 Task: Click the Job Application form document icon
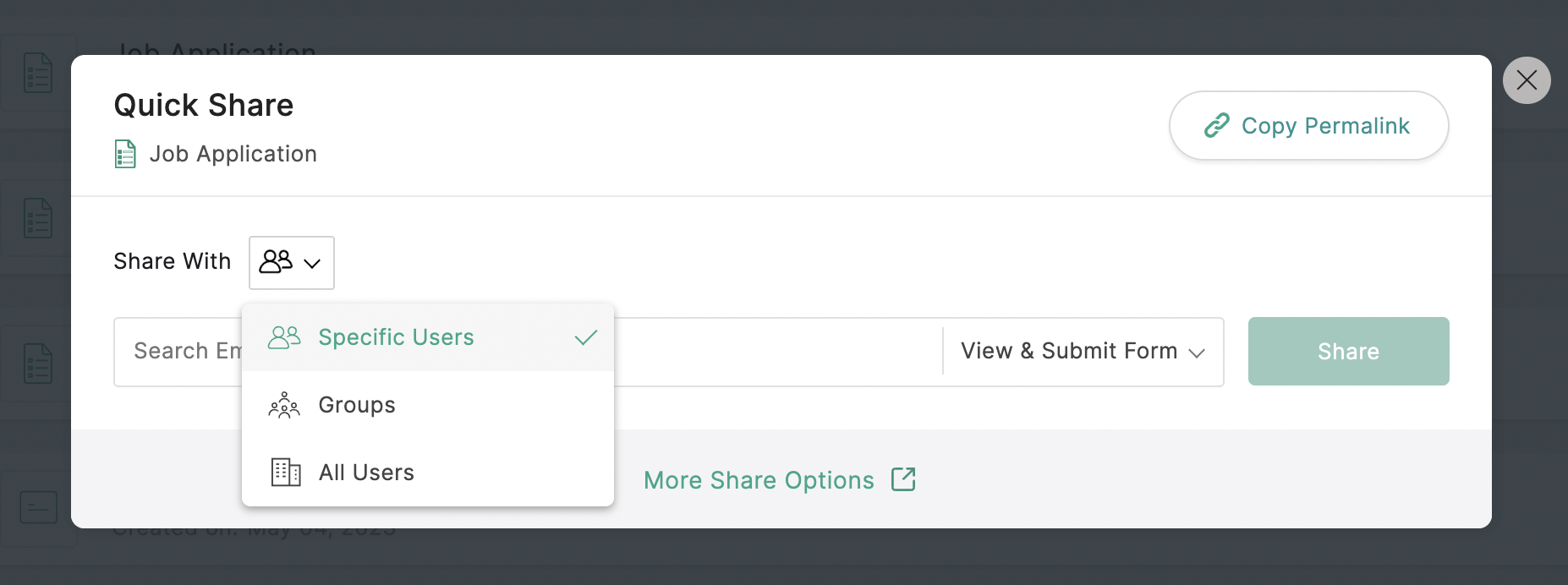(125, 154)
